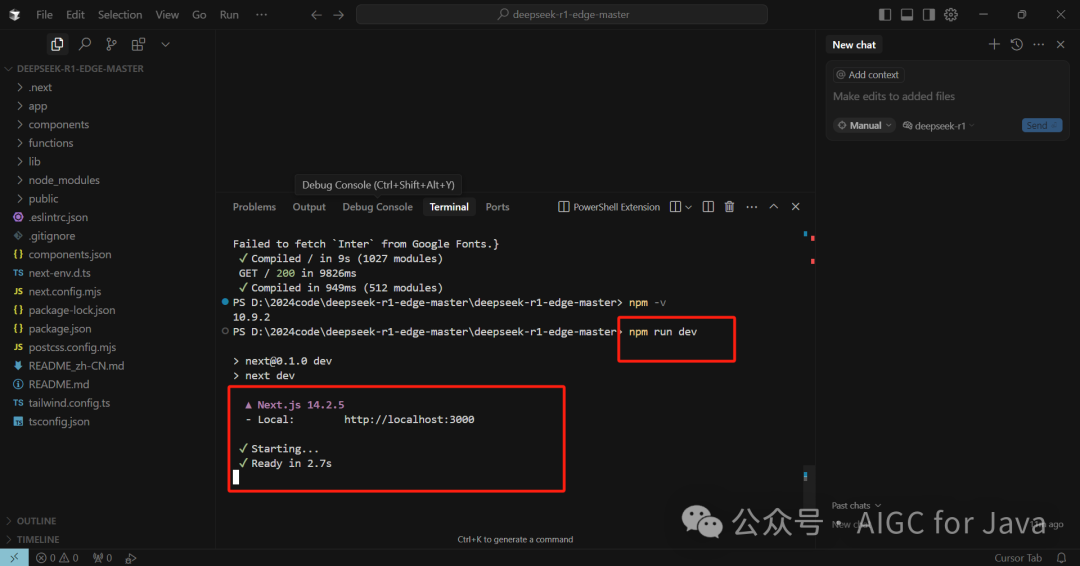1080x566 pixels.
Task: Show more menu items ellipsis
Action: pos(262,14)
